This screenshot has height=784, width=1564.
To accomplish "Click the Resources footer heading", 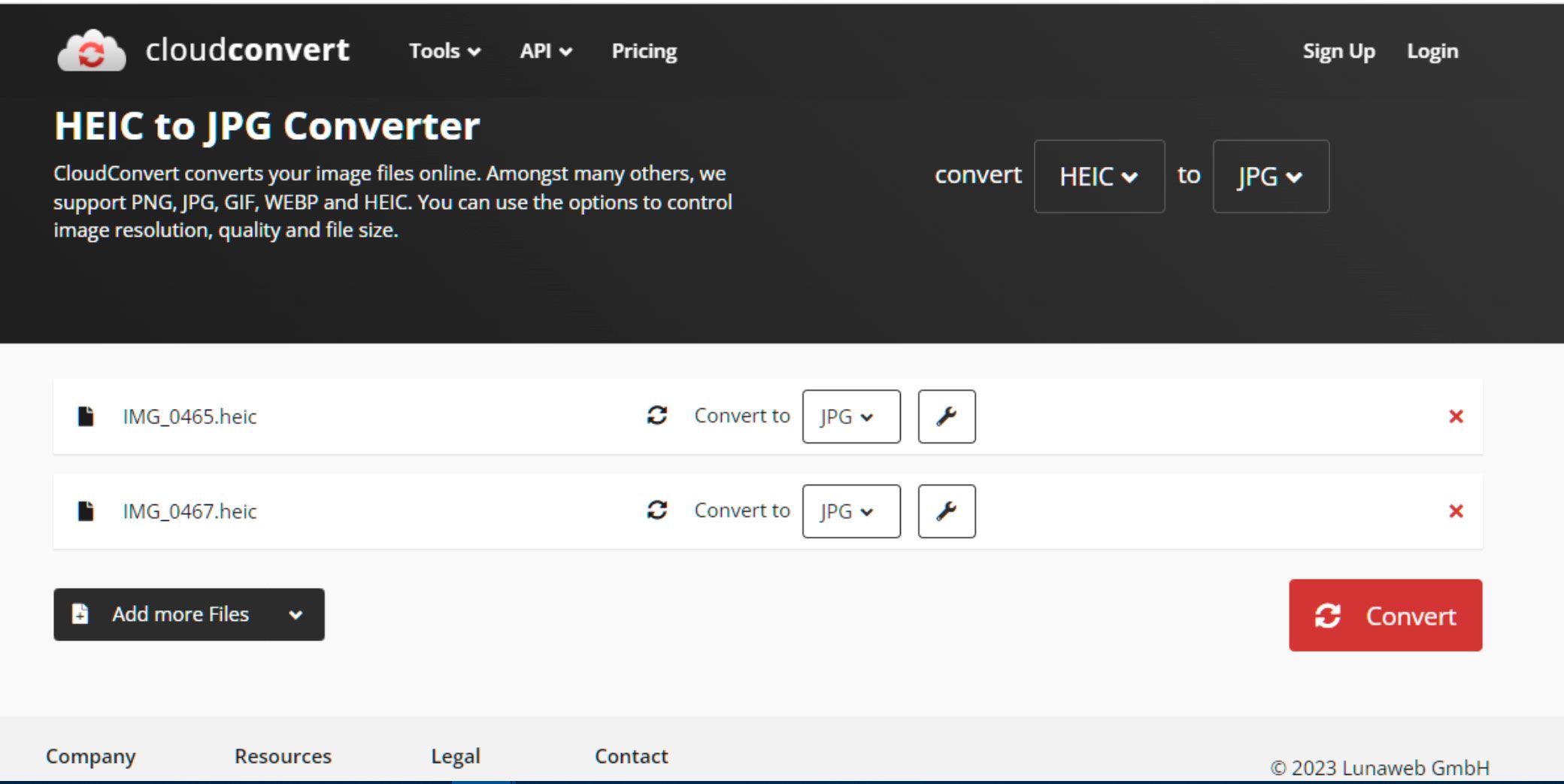I will (283, 756).
